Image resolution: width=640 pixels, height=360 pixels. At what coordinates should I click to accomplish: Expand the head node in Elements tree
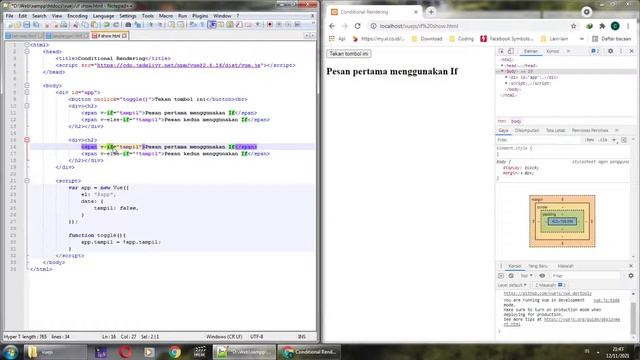[x=502, y=66]
